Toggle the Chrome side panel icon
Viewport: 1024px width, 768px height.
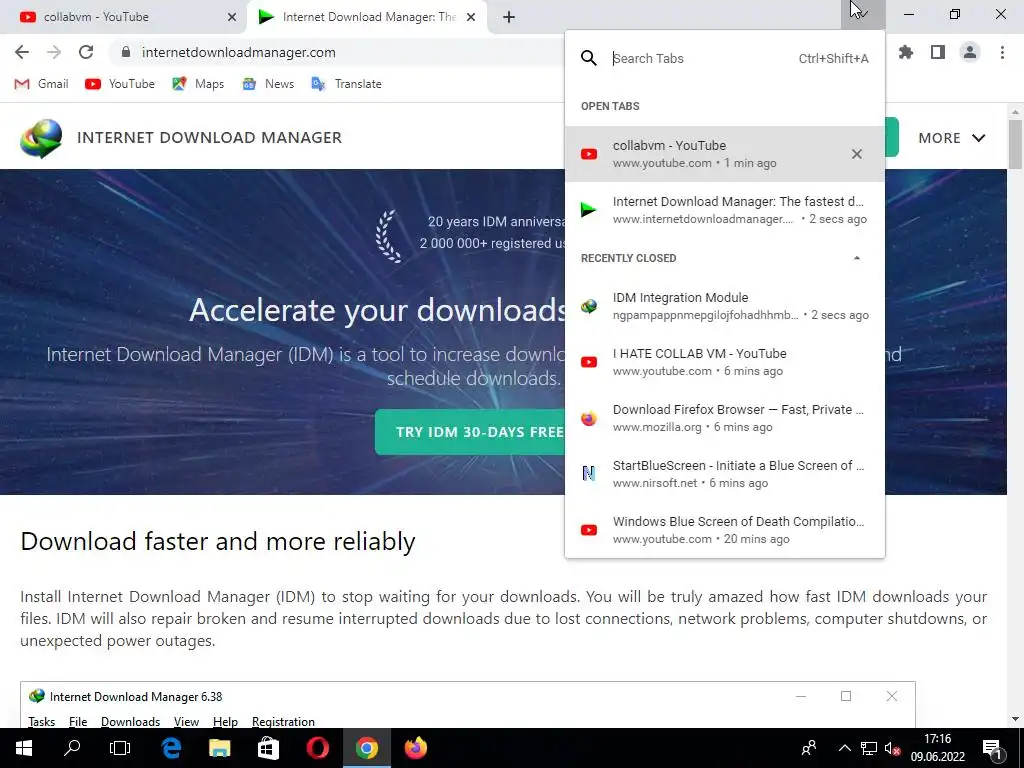click(x=938, y=52)
